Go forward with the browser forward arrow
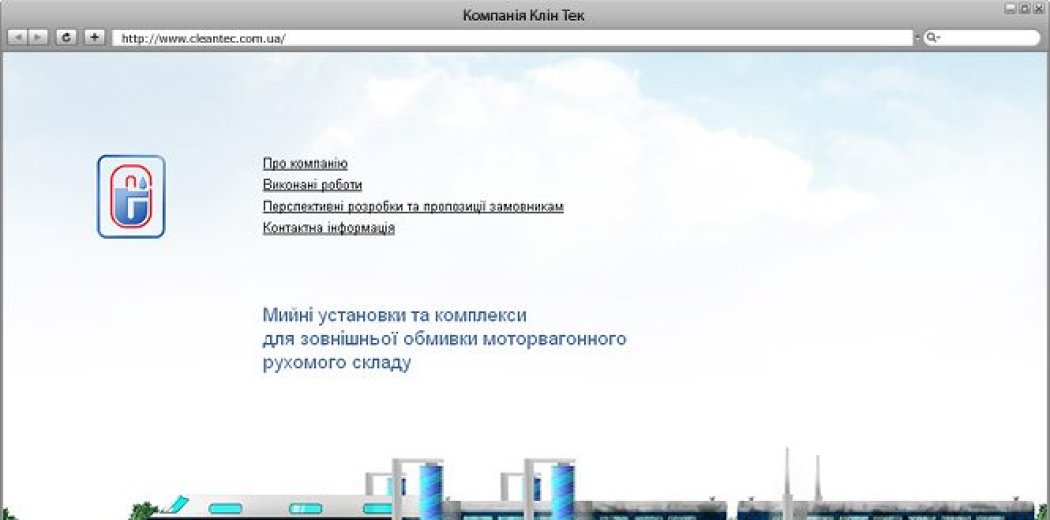The height and width of the screenshot is (520, 1050). coord(38,37)
